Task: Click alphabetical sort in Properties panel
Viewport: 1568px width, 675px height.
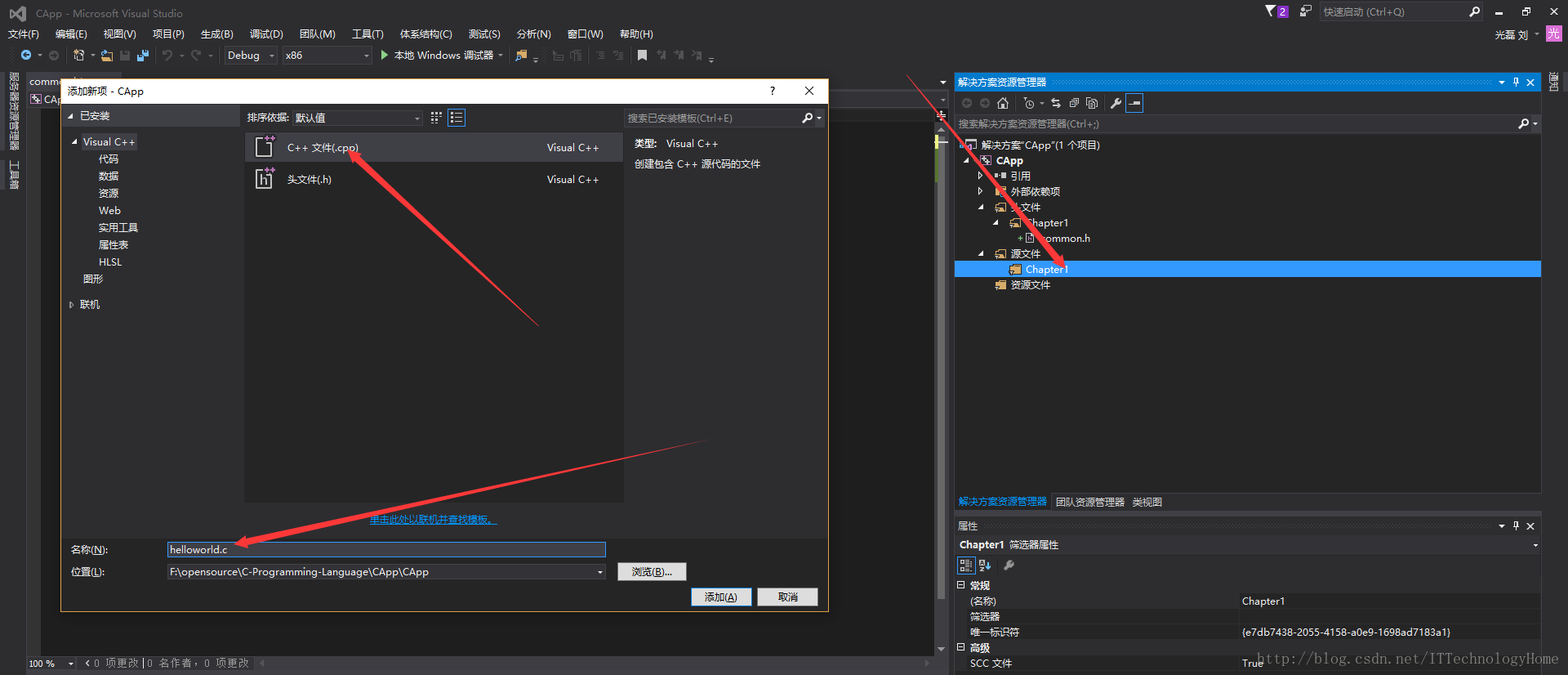Action: [985, 565]
